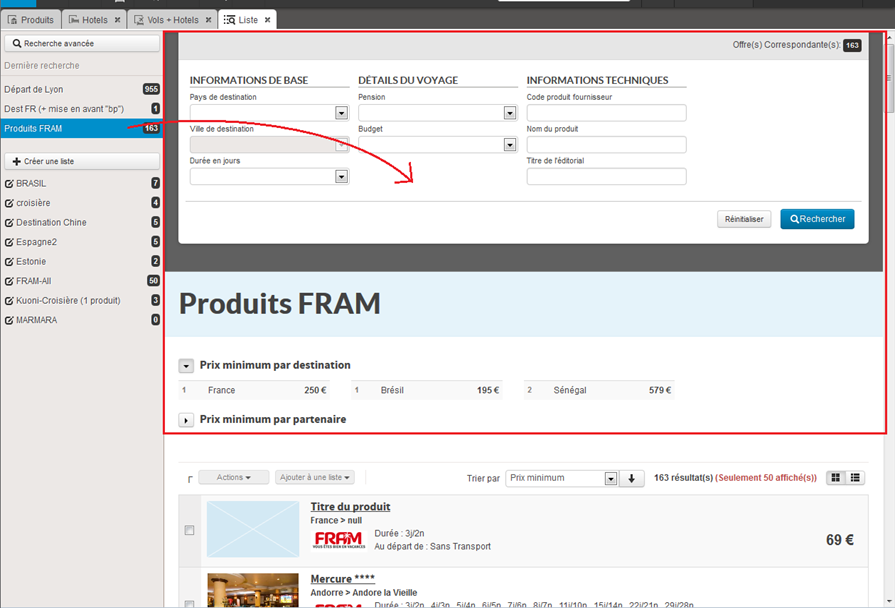Click the edit icon beside Estonie list

coord(9,262)
